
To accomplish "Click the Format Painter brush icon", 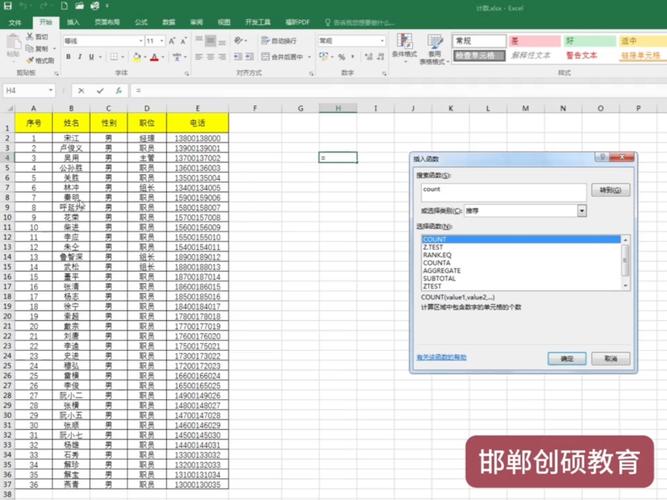I will click(x=30, y=60).
